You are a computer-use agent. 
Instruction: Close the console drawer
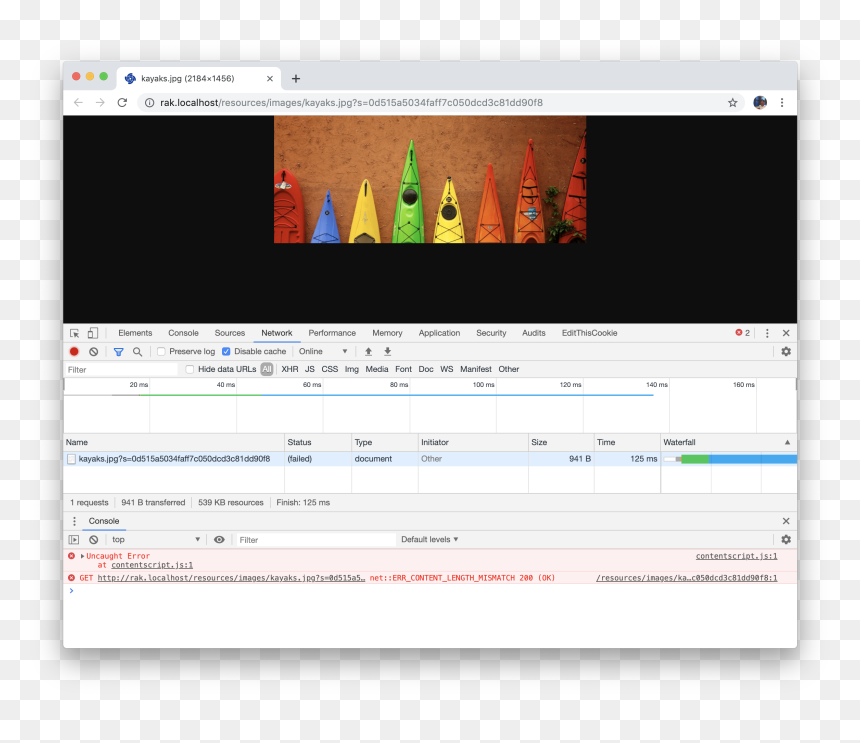[786, 521]
